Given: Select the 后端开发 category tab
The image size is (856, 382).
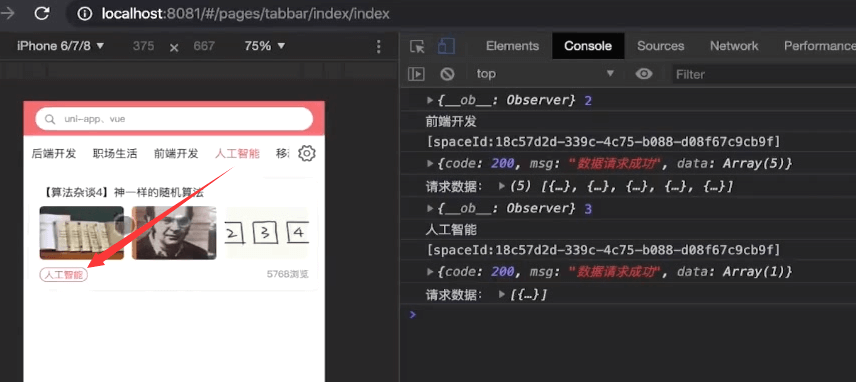Looking at the screenshot, I should click(54, 154).
